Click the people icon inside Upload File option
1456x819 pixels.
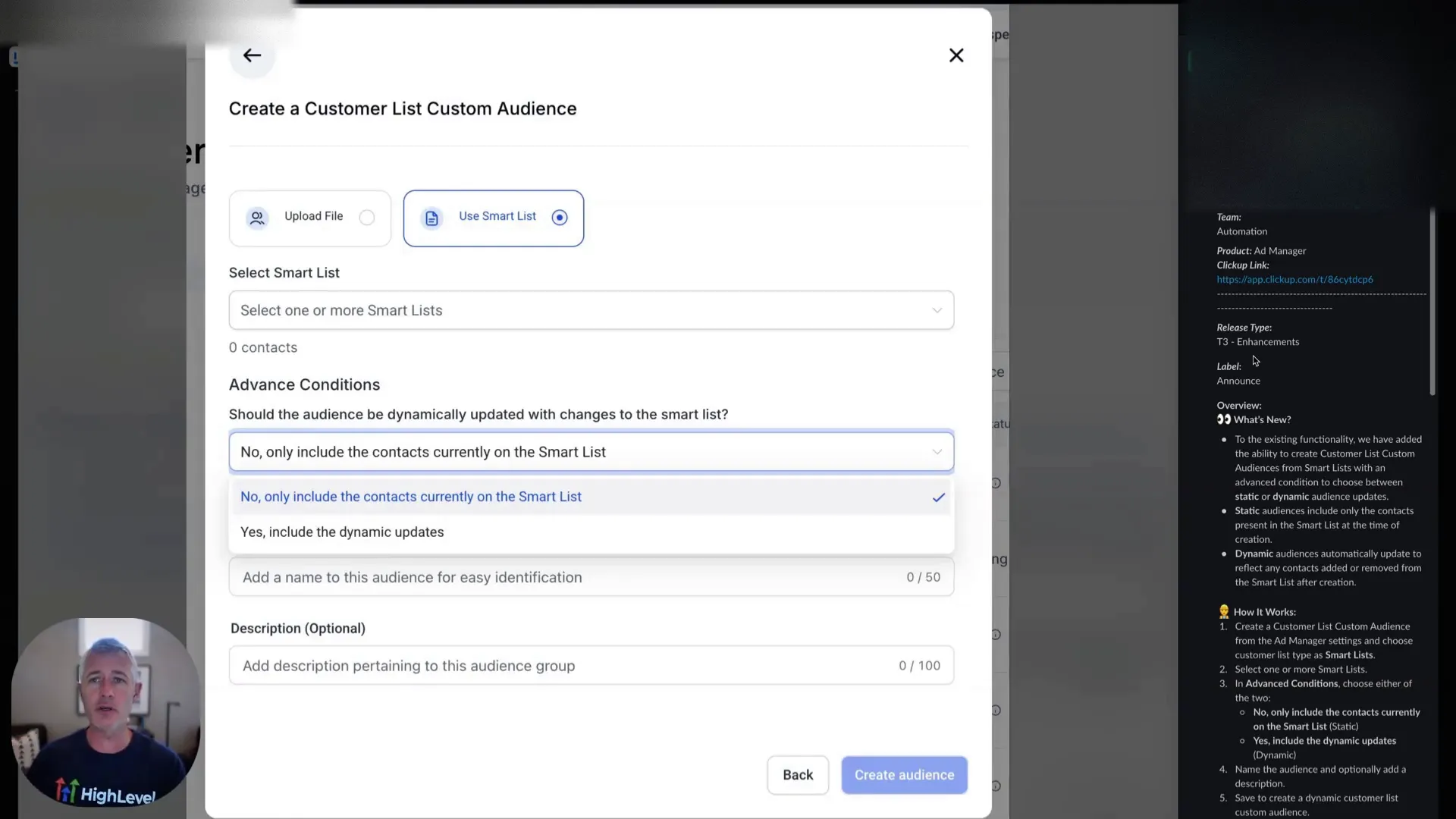pyautogui.click(x=257, y=218)
